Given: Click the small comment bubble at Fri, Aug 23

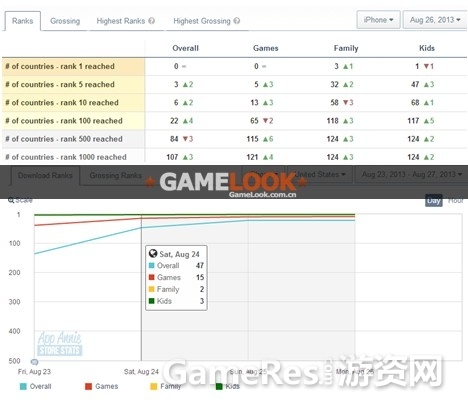Looking at the screenshot, I should pos(34,362).
